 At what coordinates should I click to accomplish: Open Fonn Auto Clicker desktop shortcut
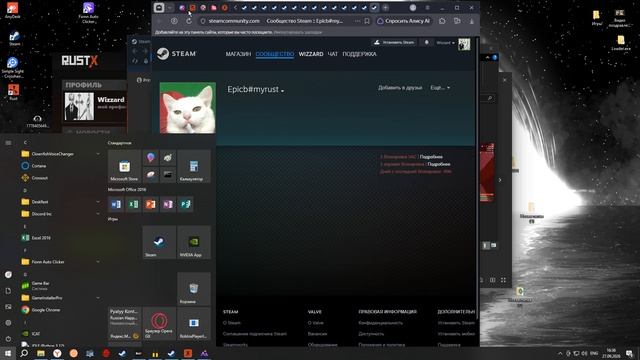(89, 12)
